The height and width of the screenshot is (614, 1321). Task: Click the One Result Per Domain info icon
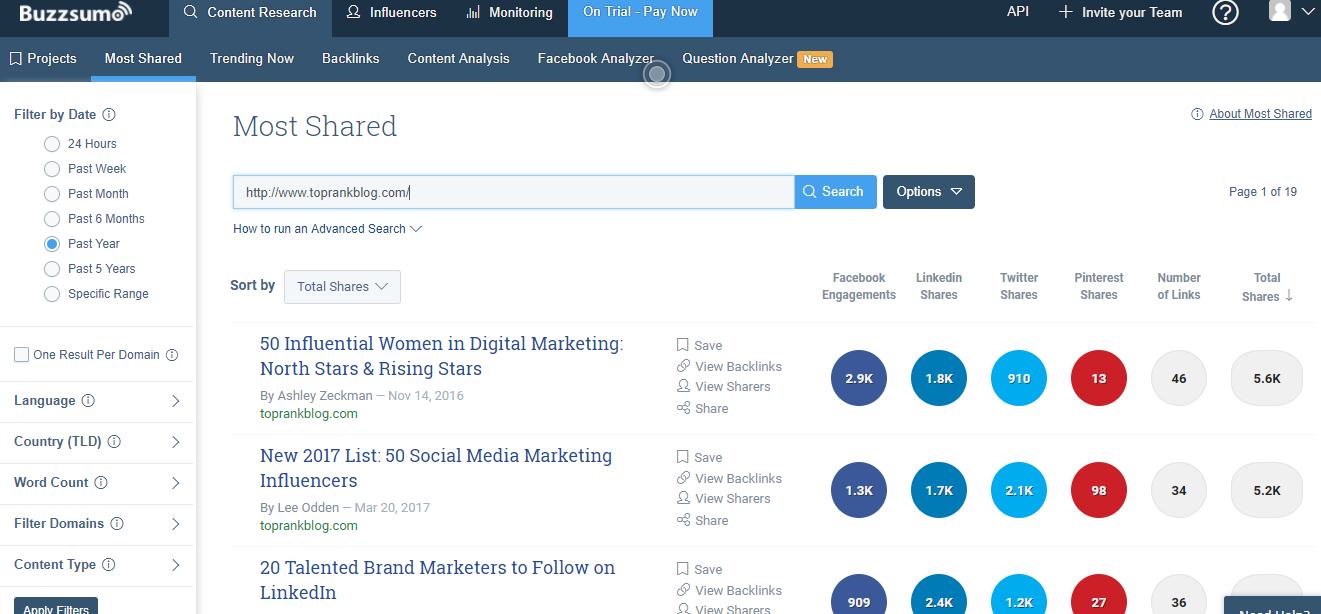(x=171, y=355)
